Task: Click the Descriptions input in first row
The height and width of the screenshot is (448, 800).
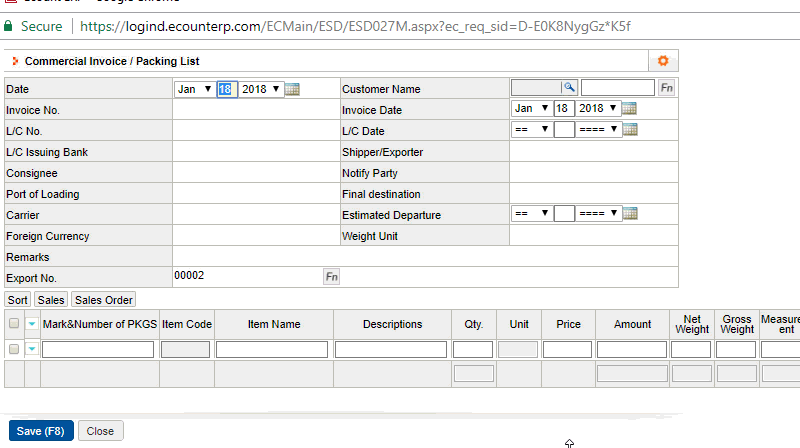Action: (391, 350)
